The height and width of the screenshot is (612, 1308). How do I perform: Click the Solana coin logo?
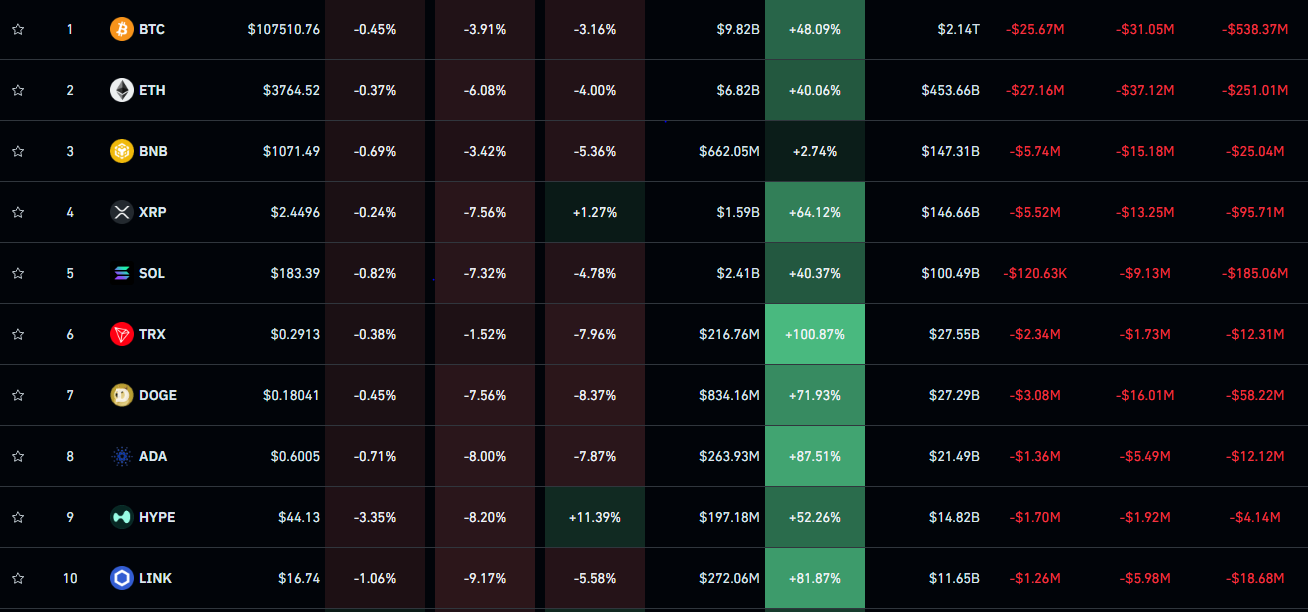tap(121, 273)
